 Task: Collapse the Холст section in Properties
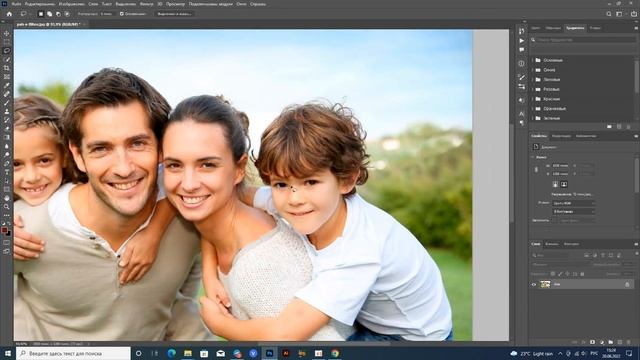(x=533, y=157)
